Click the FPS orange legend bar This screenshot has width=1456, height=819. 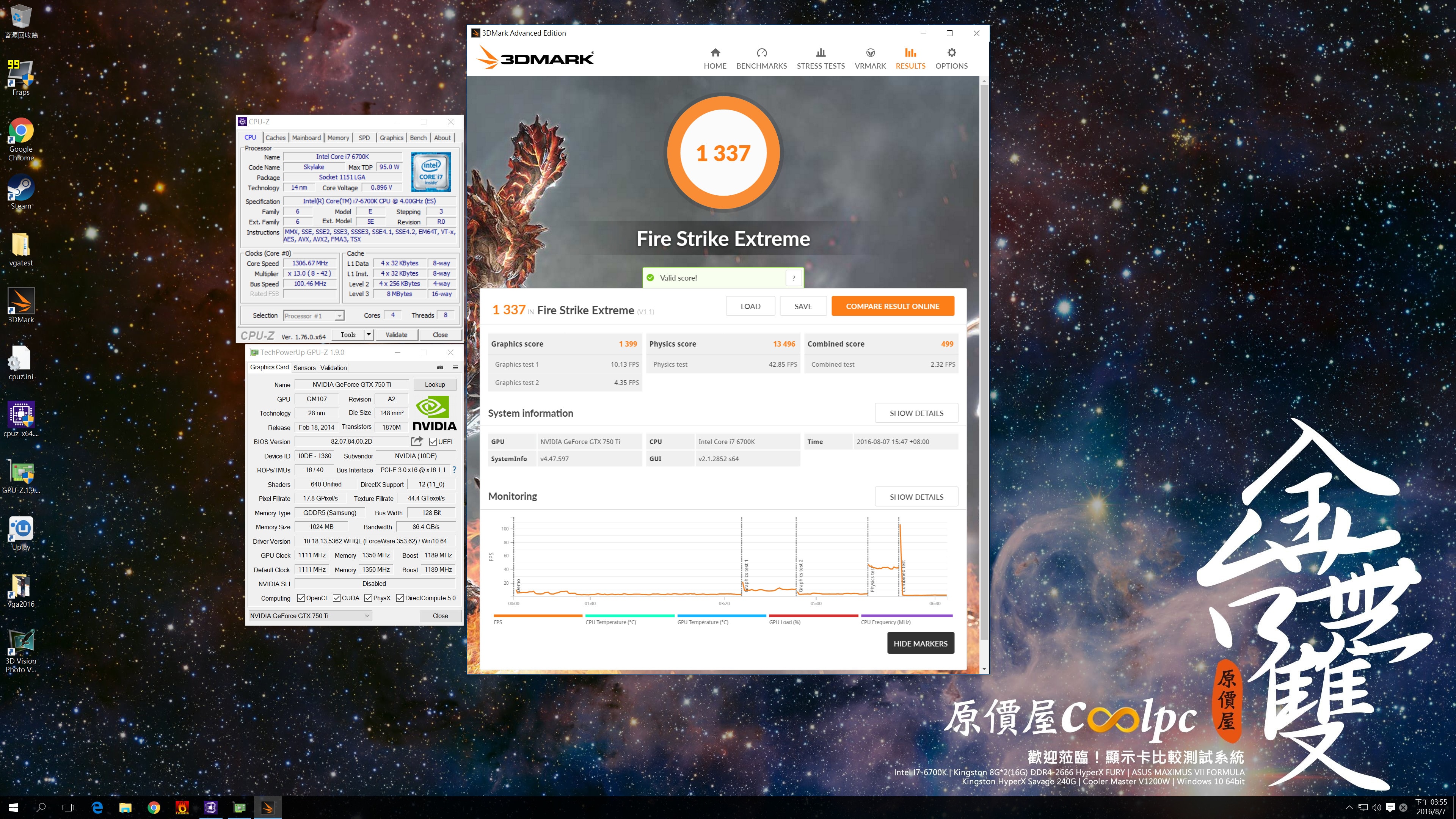[x=538, y=615]
